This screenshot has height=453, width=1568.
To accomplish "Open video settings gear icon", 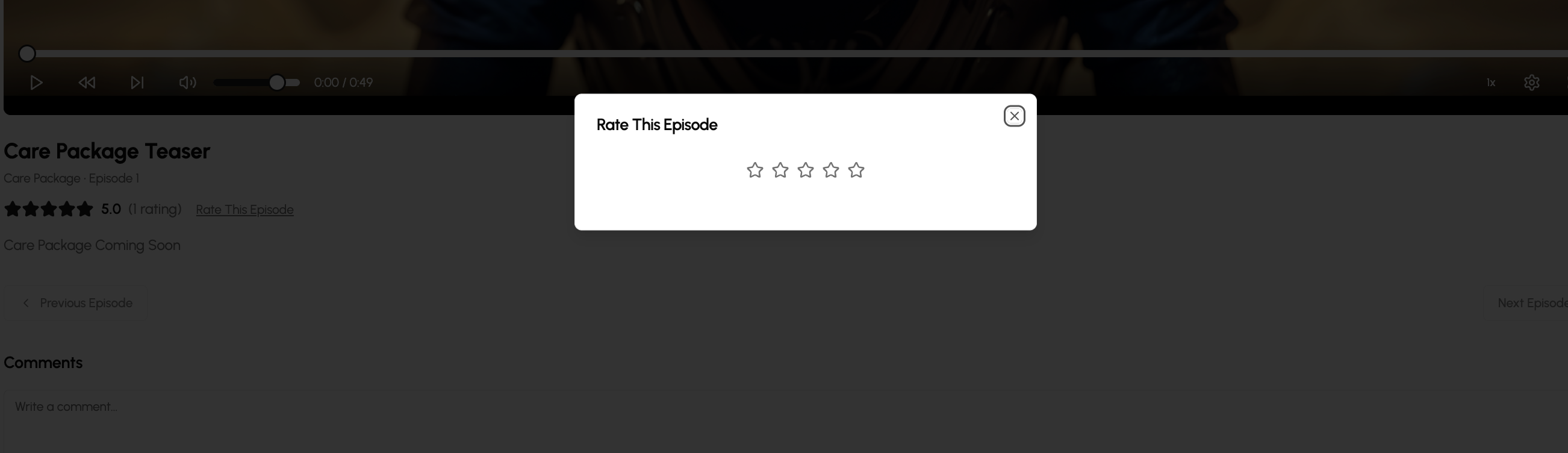I will click(1531, 82).
